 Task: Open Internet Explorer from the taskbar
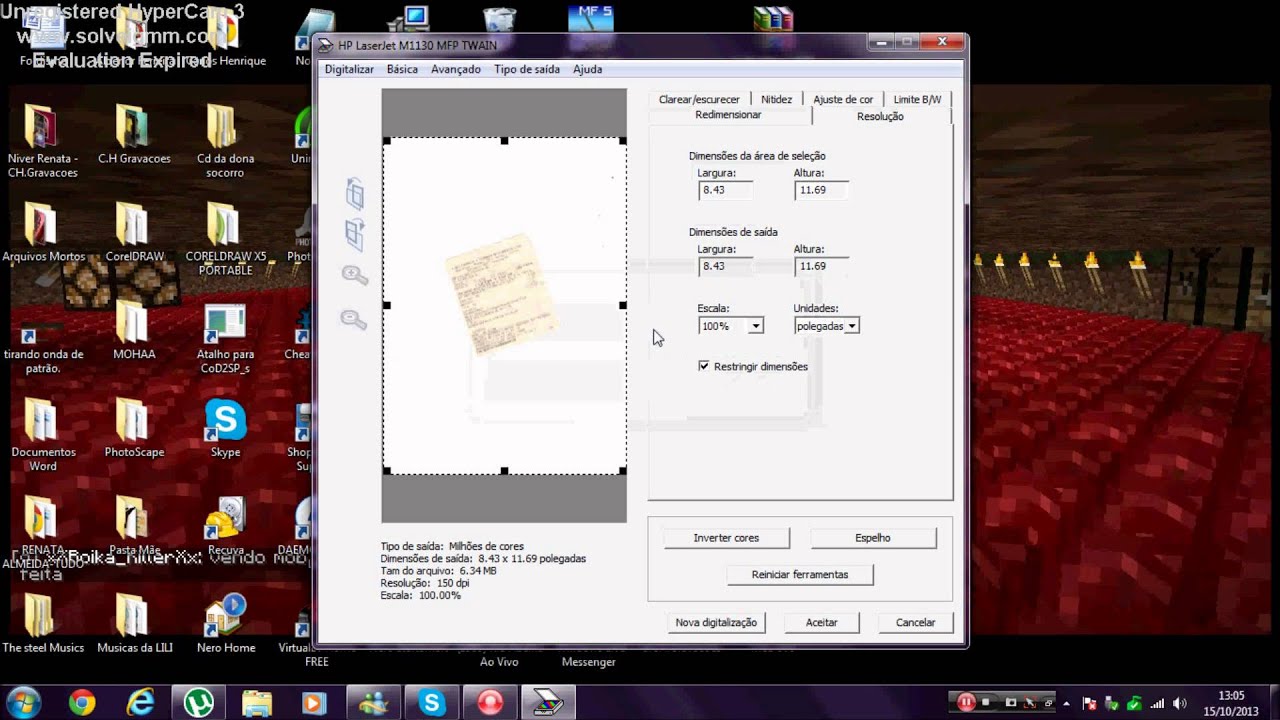pos(140,702)
